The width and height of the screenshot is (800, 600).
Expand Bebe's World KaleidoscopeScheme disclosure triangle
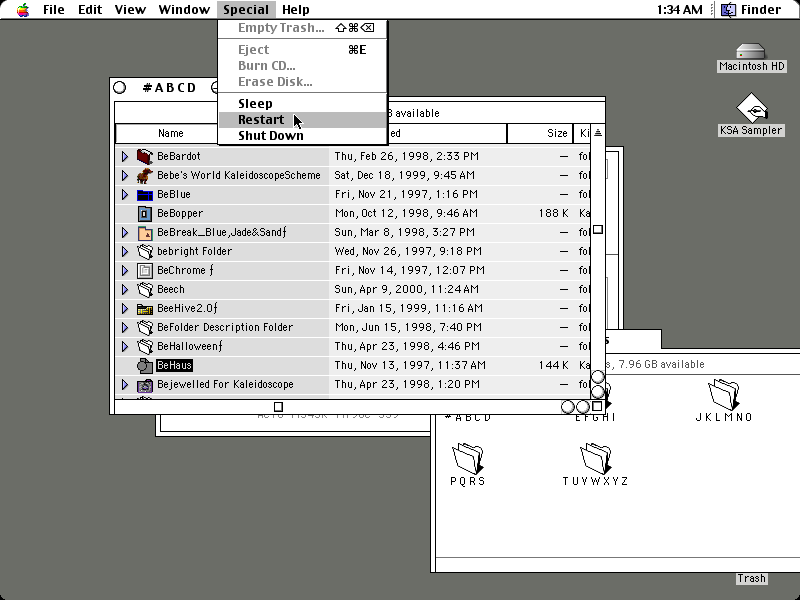[124, 175]
